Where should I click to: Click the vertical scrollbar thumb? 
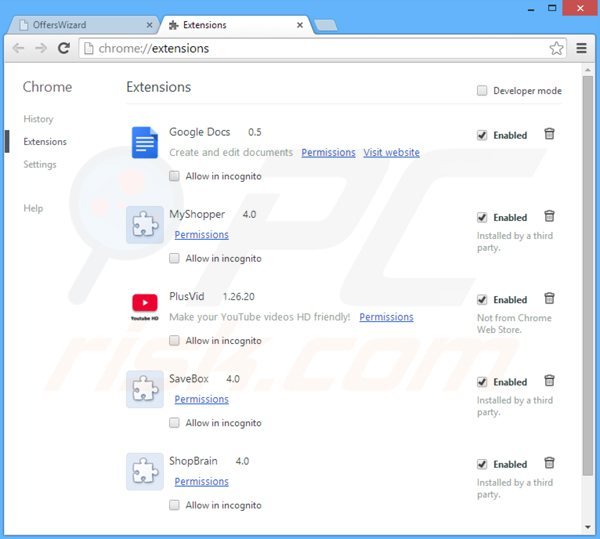[588, 275]
